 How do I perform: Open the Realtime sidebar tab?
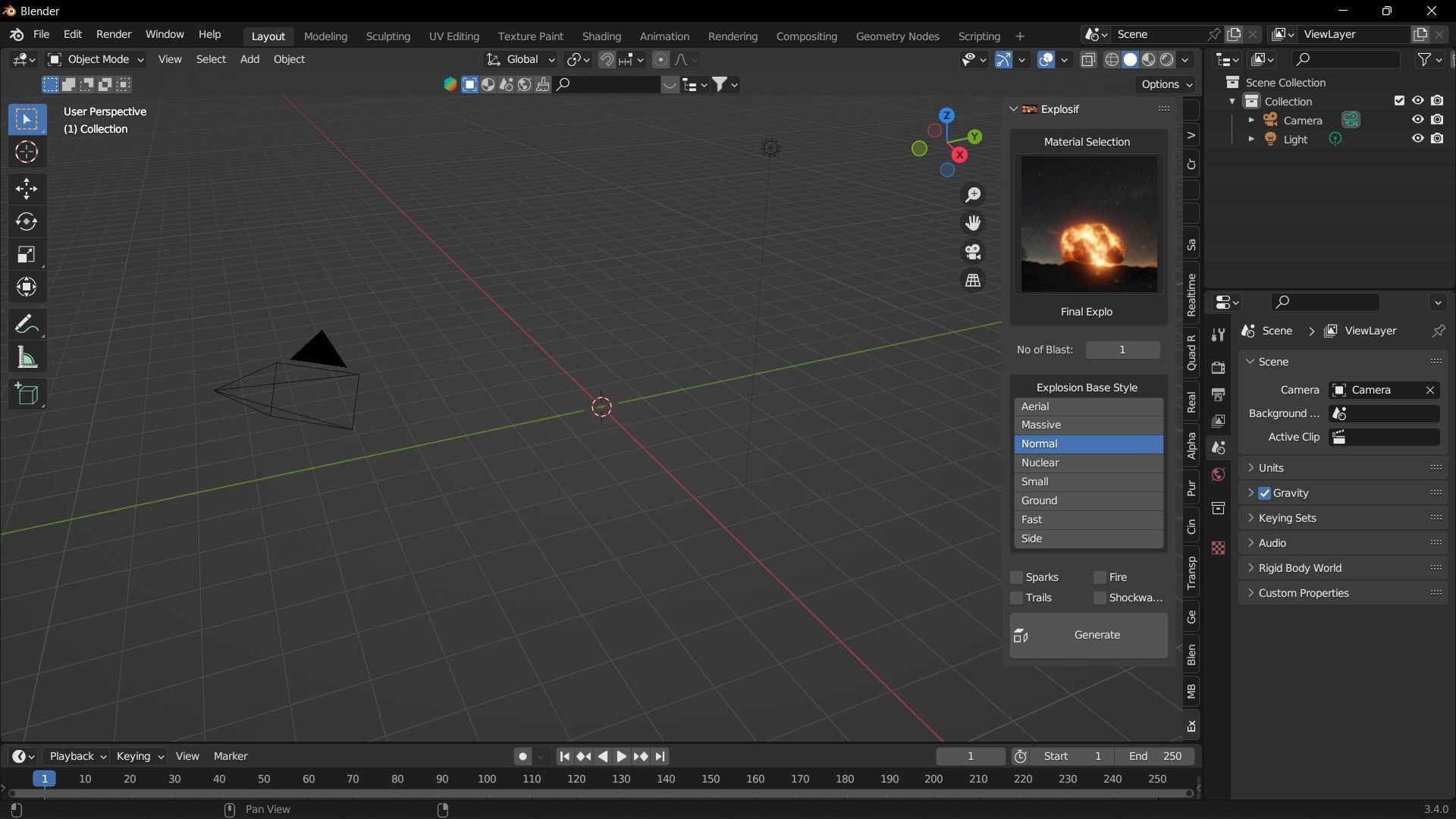(1191, 295)
